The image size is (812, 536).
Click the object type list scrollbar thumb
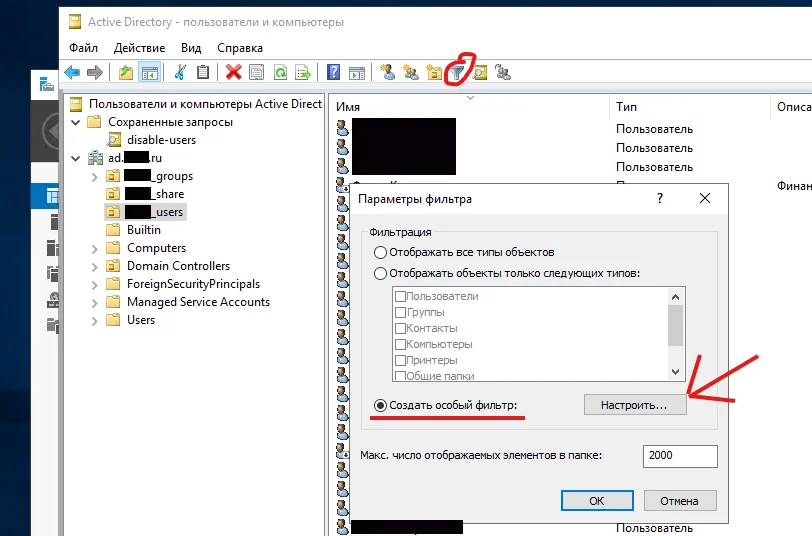675,325
